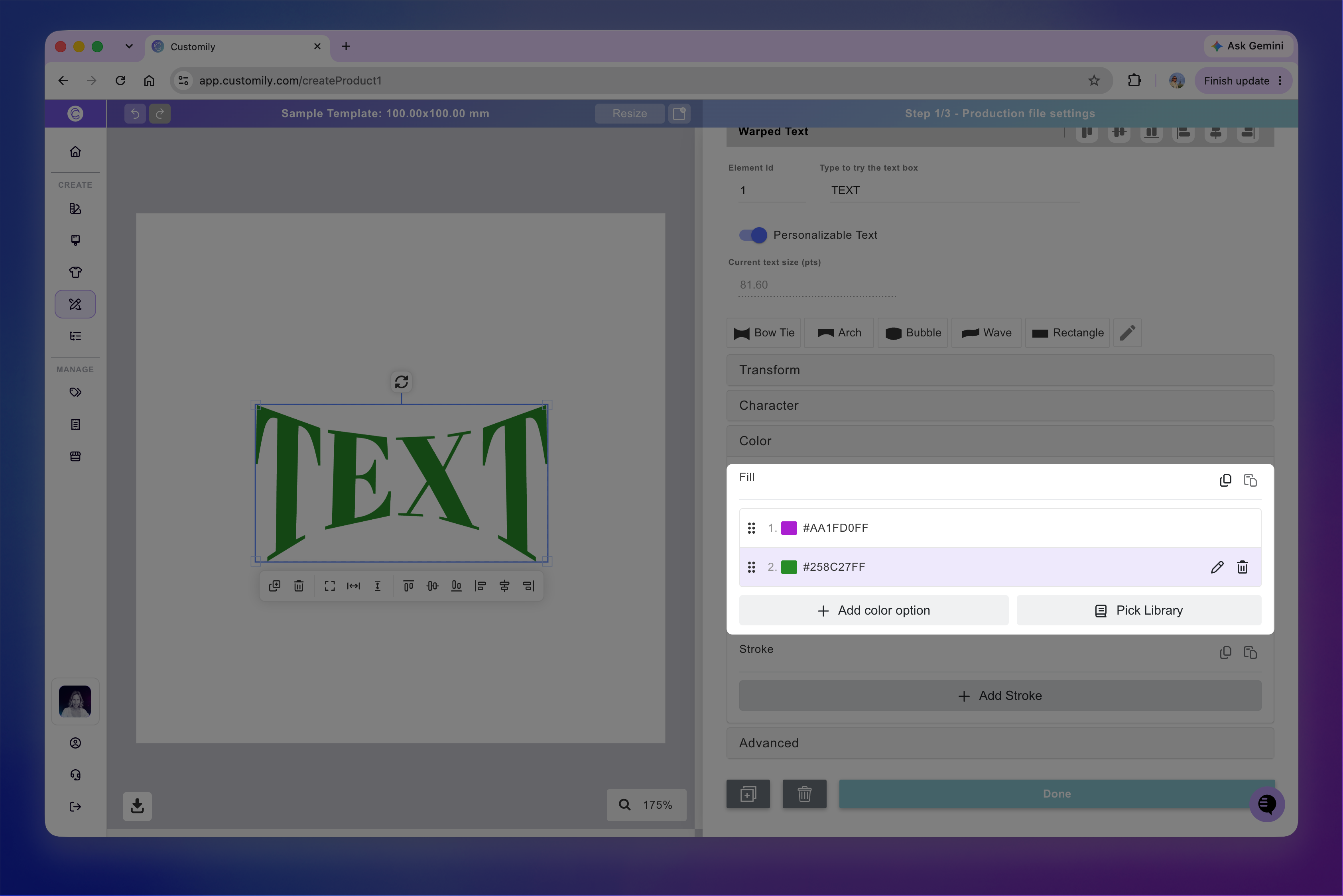Click the undo arrow in the header
The height and width of the screenshot is (896, 1343).
(x=135, y=113)
